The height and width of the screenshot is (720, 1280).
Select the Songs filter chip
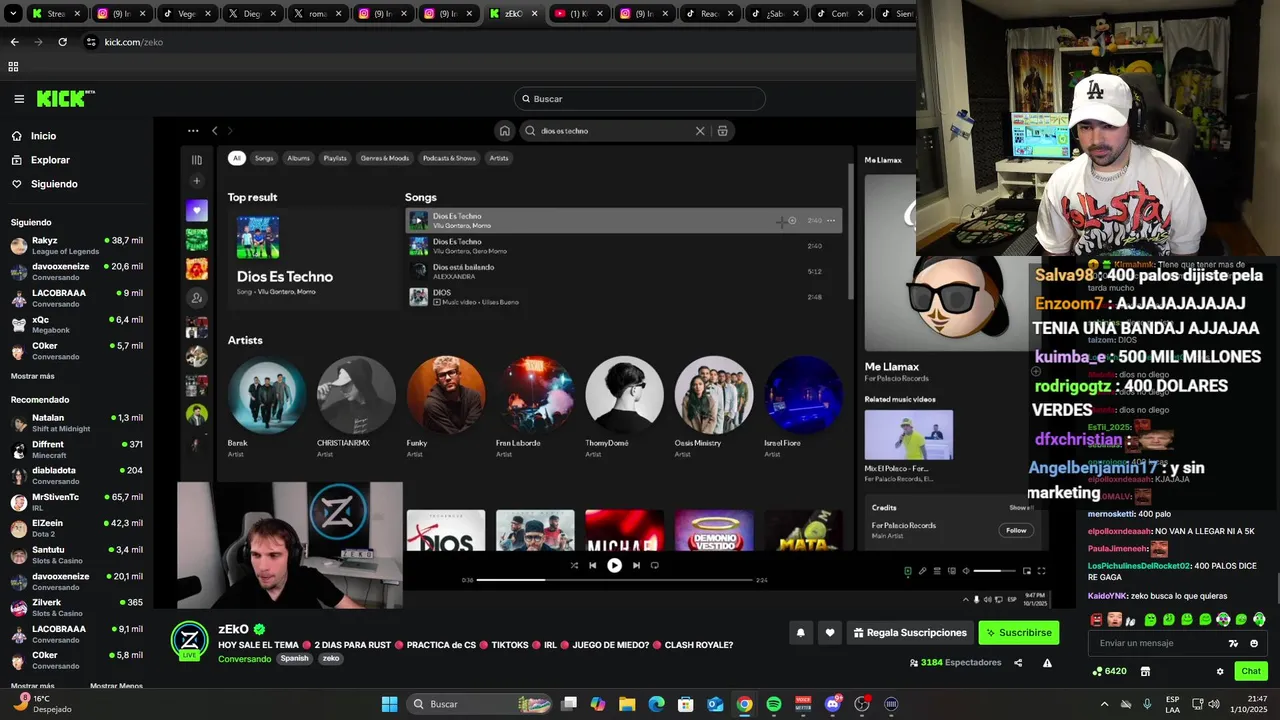[x=264, y=158]
